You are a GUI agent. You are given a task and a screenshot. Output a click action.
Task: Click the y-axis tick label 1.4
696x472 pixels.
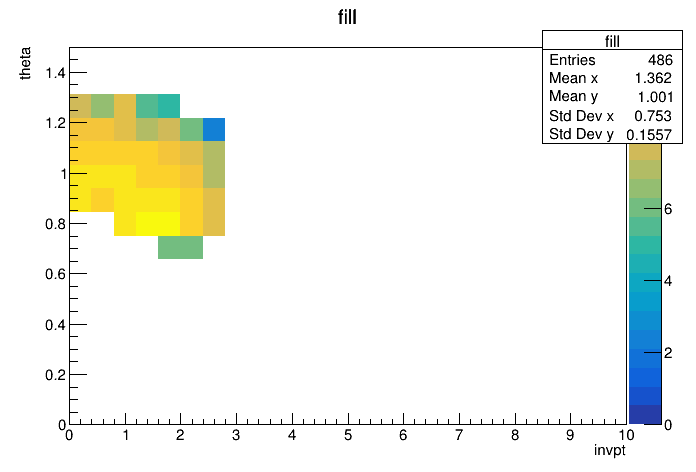[55, 73]
